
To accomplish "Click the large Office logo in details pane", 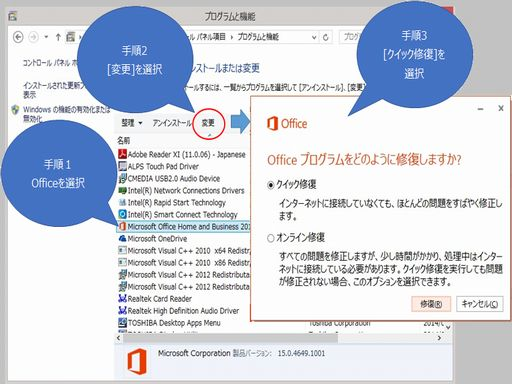I will pos(137,361).
